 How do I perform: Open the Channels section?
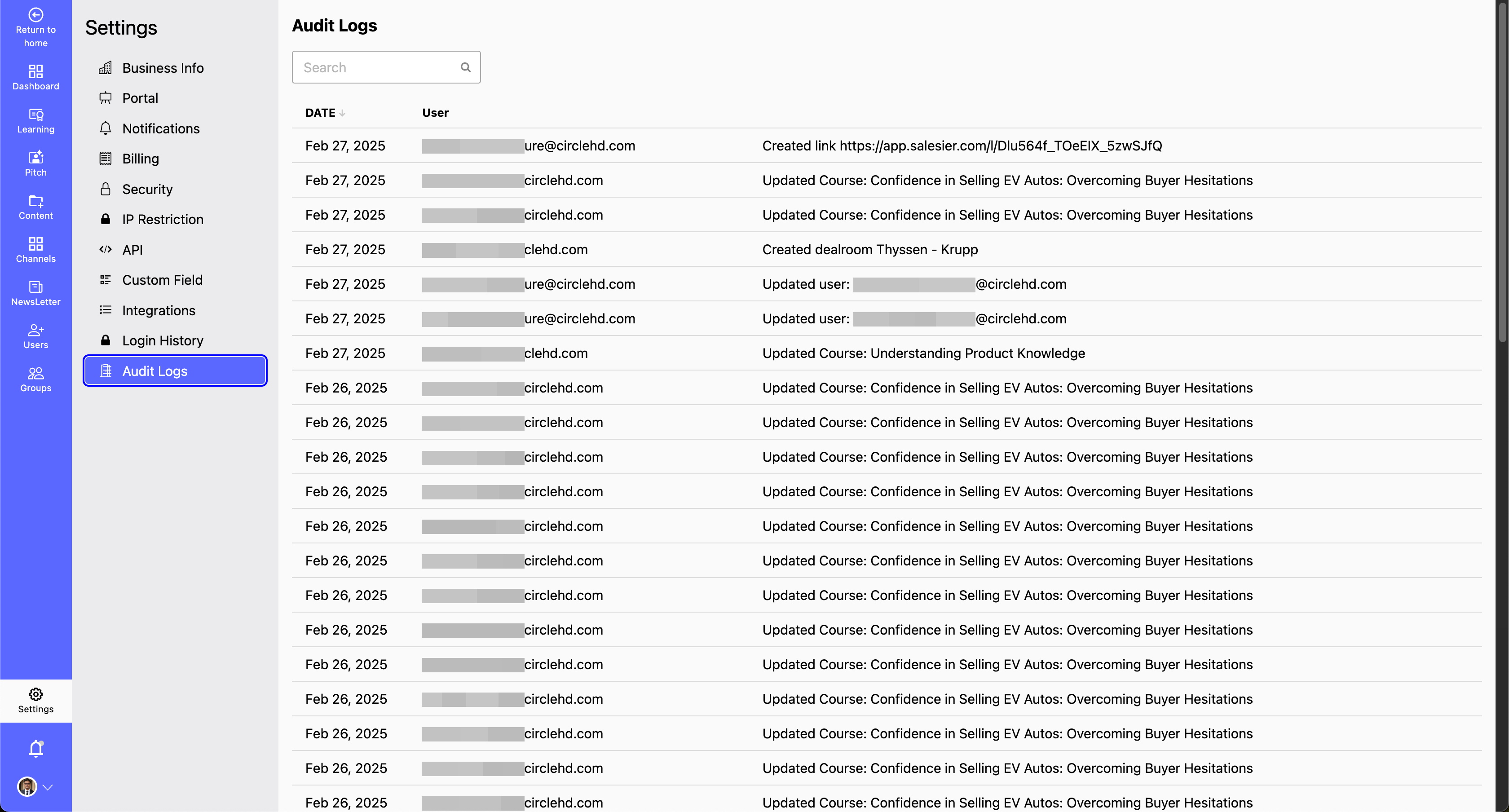[35, 249]
